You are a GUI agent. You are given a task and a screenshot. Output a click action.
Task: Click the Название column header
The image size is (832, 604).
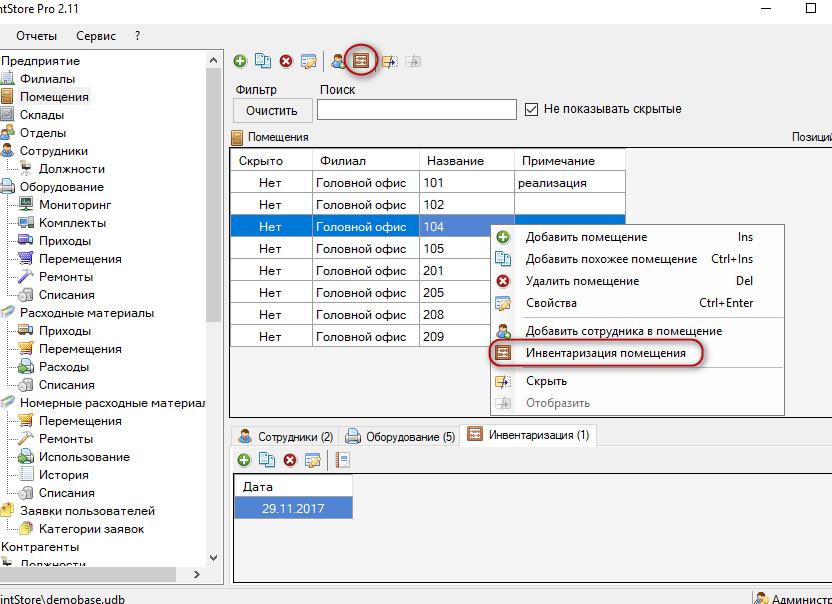[x=466, y=160]
